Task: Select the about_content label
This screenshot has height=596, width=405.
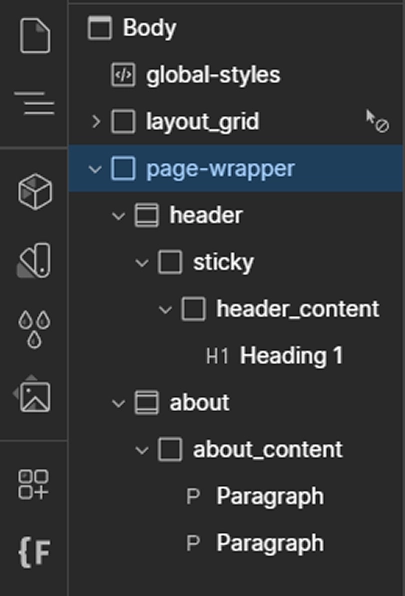Action: coord(268,450)
